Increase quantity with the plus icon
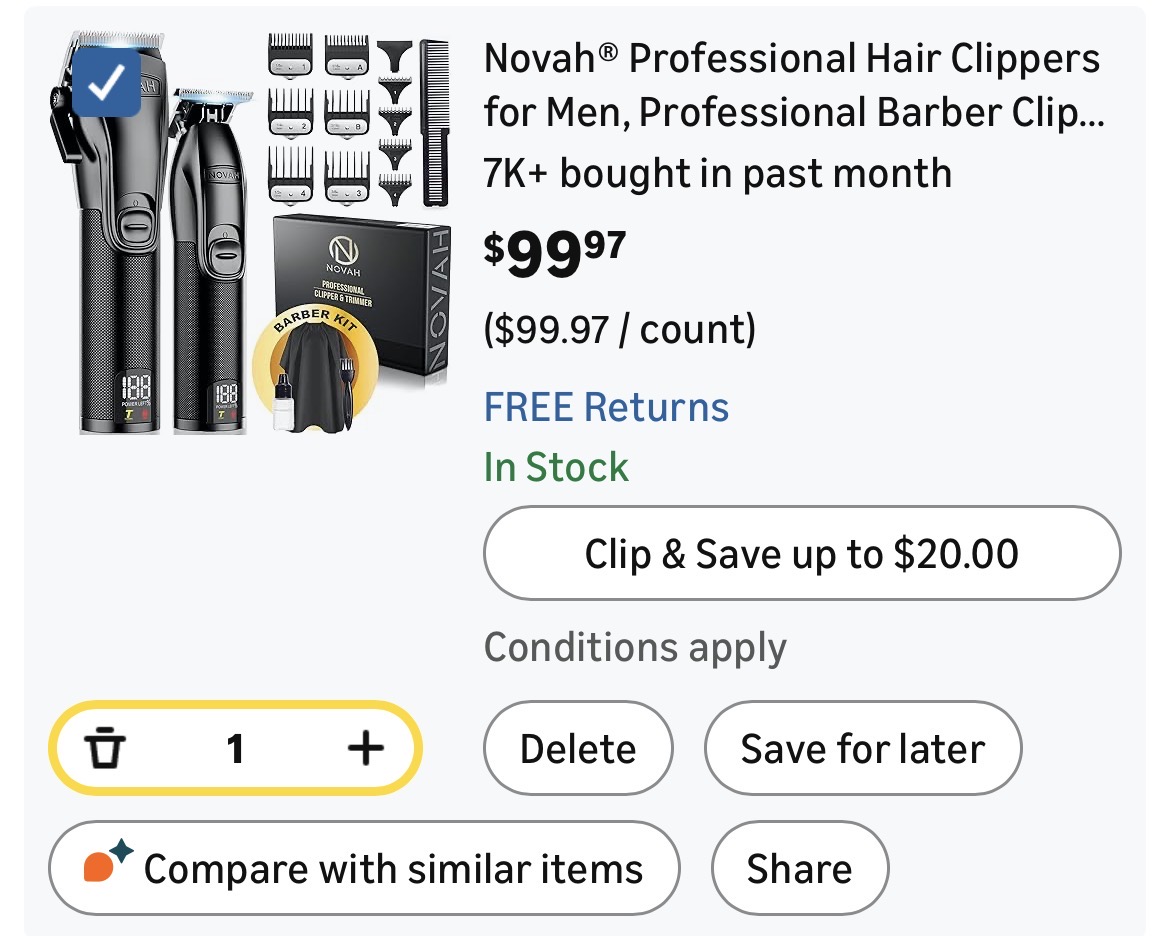 coord(365,748)
